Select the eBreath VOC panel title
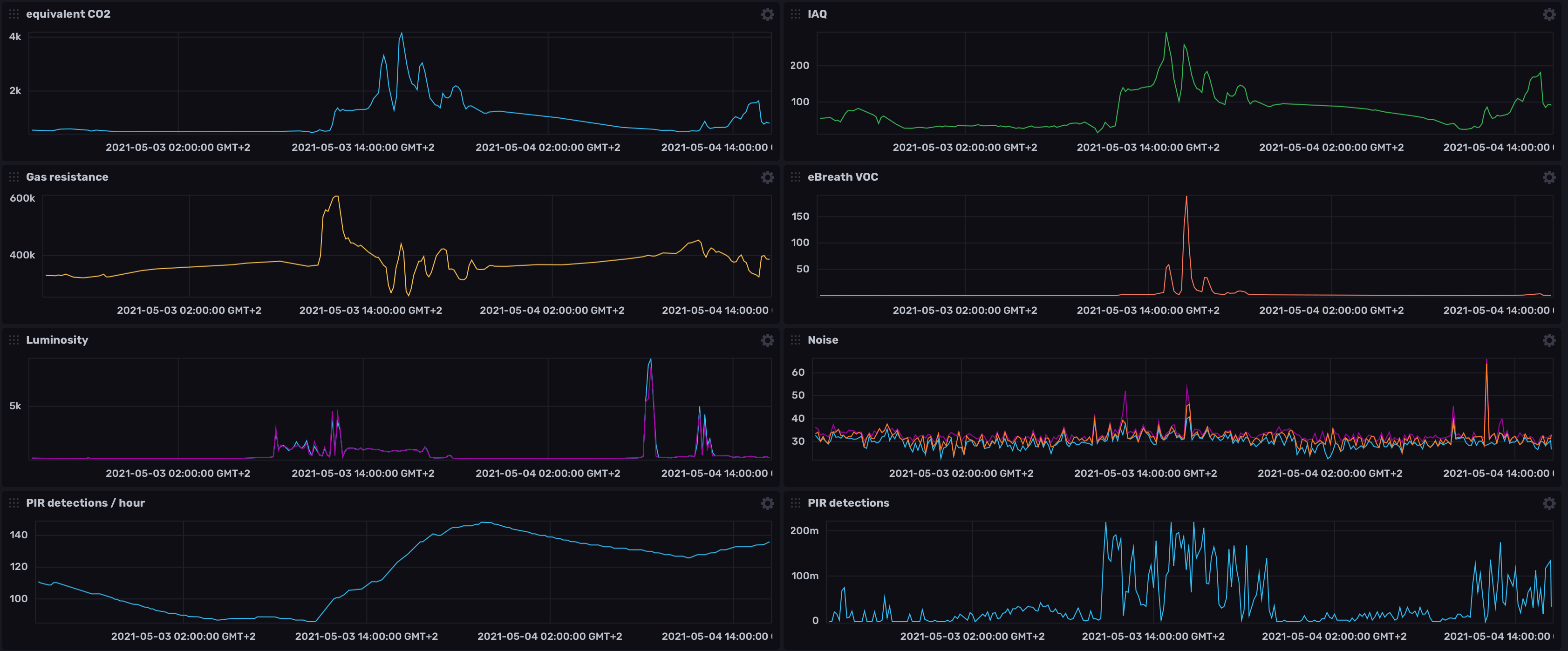The height and width of the screenshot is (651, 1568). click(842, 177)
